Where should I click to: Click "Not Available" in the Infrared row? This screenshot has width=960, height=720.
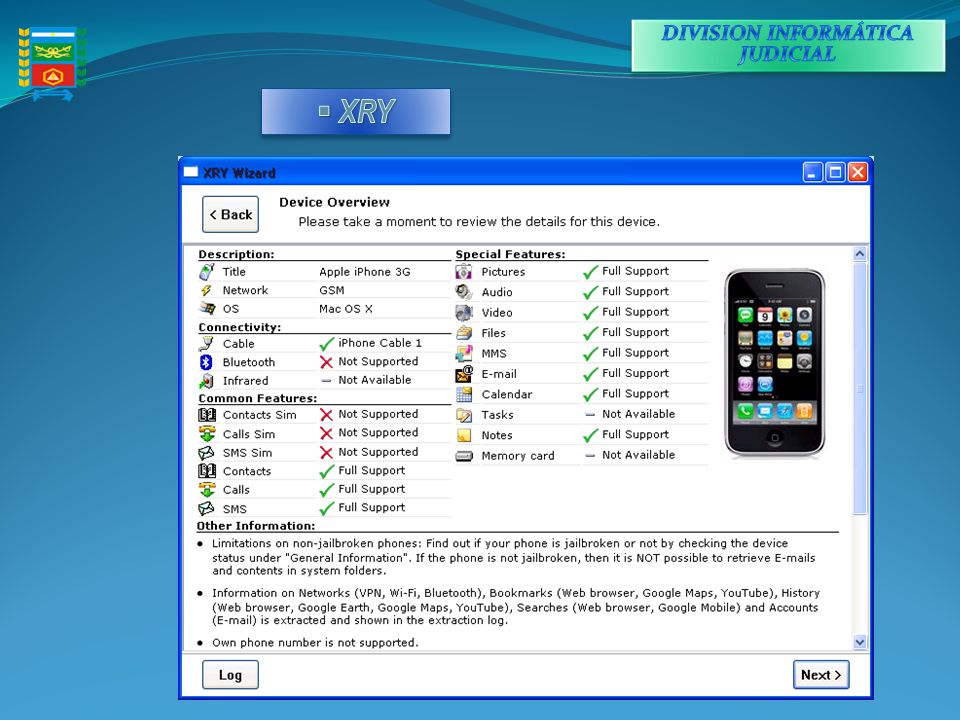pos(375,380)
